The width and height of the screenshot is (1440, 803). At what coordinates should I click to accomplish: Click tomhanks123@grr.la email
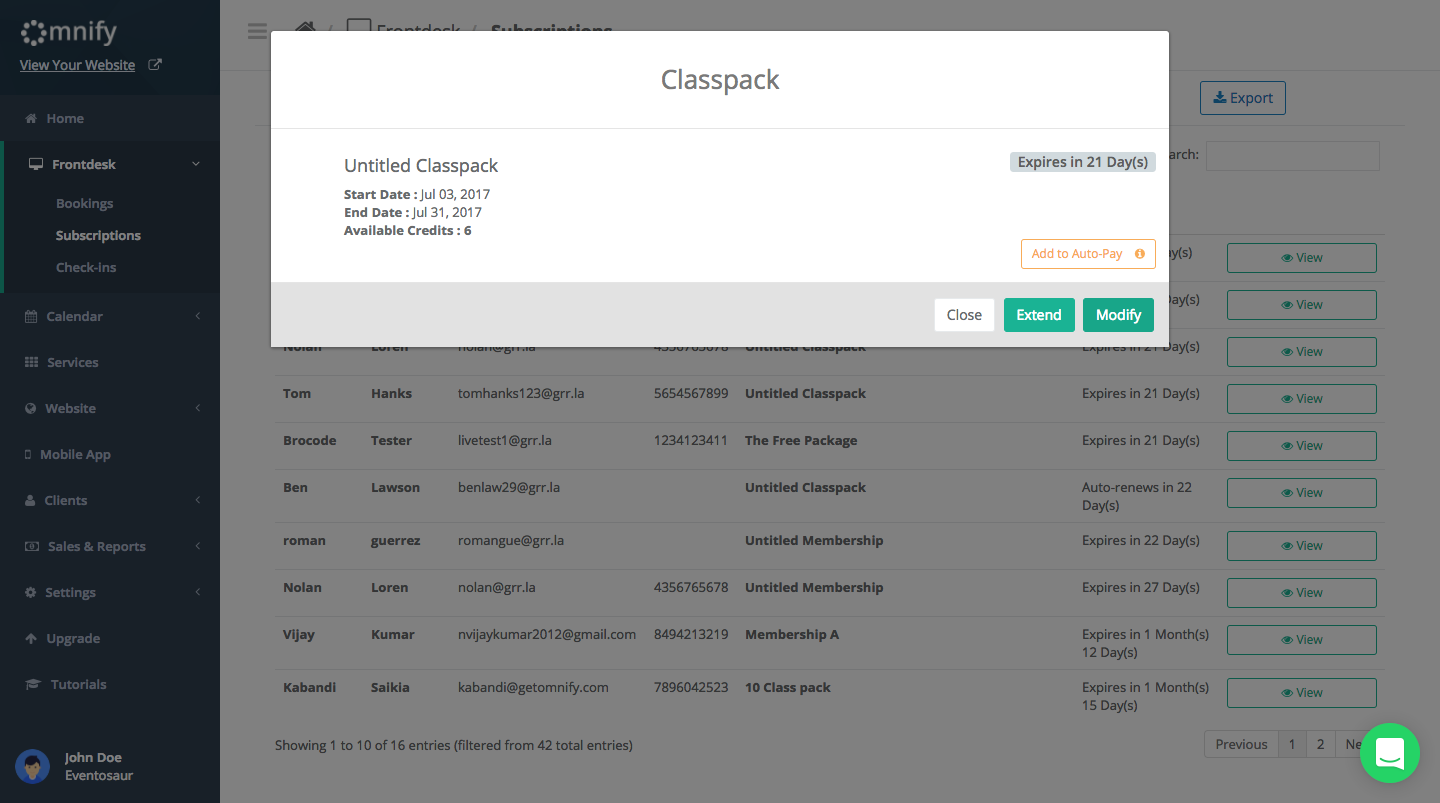[521, 393]
